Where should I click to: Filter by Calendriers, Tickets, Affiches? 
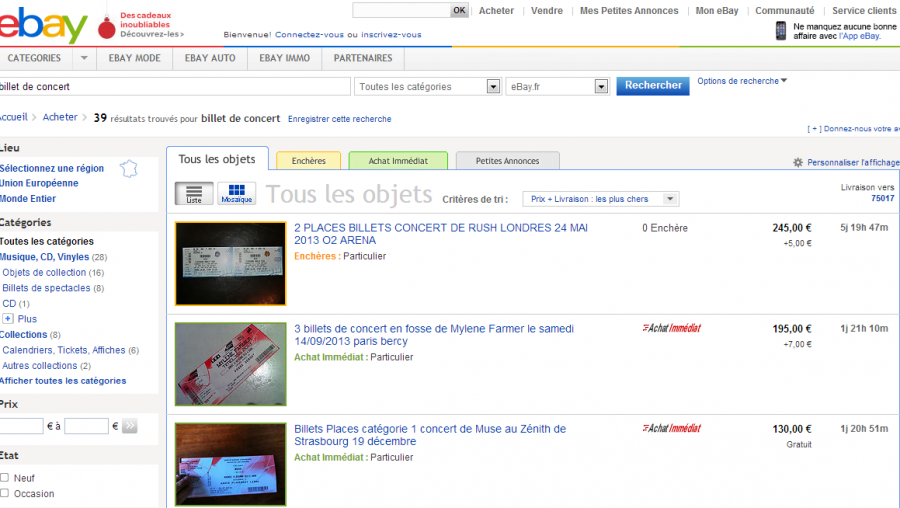point(64,350)
